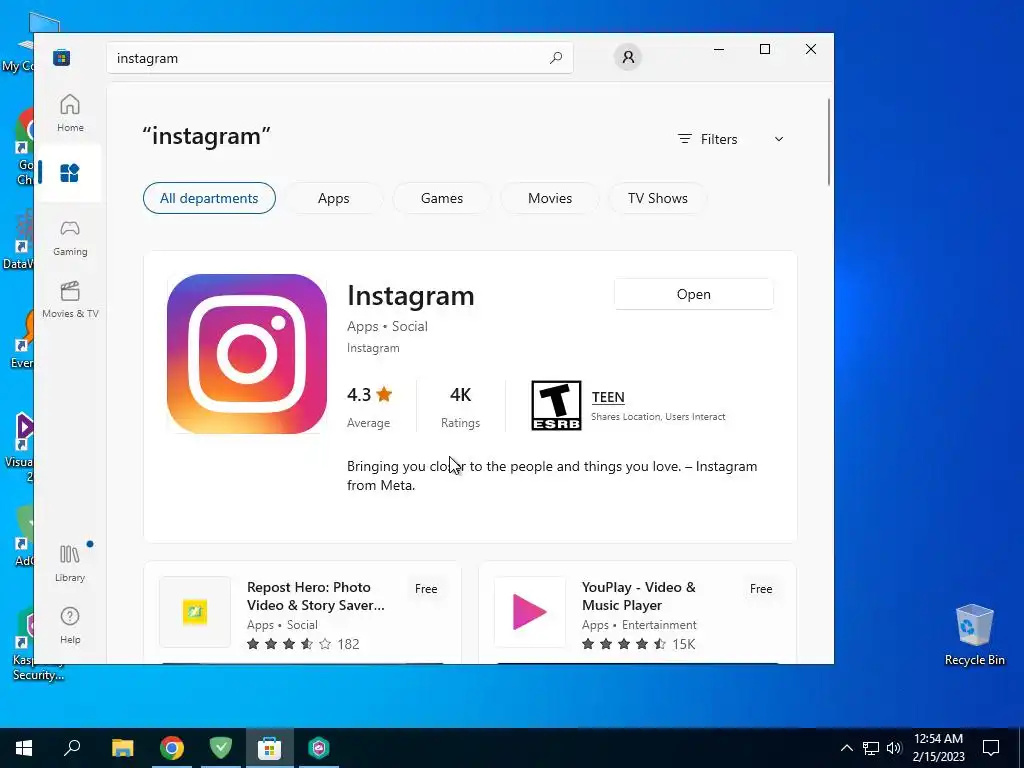Open the Home page in sidebar
The image size is (1024, 768).
tap(70, 112)
